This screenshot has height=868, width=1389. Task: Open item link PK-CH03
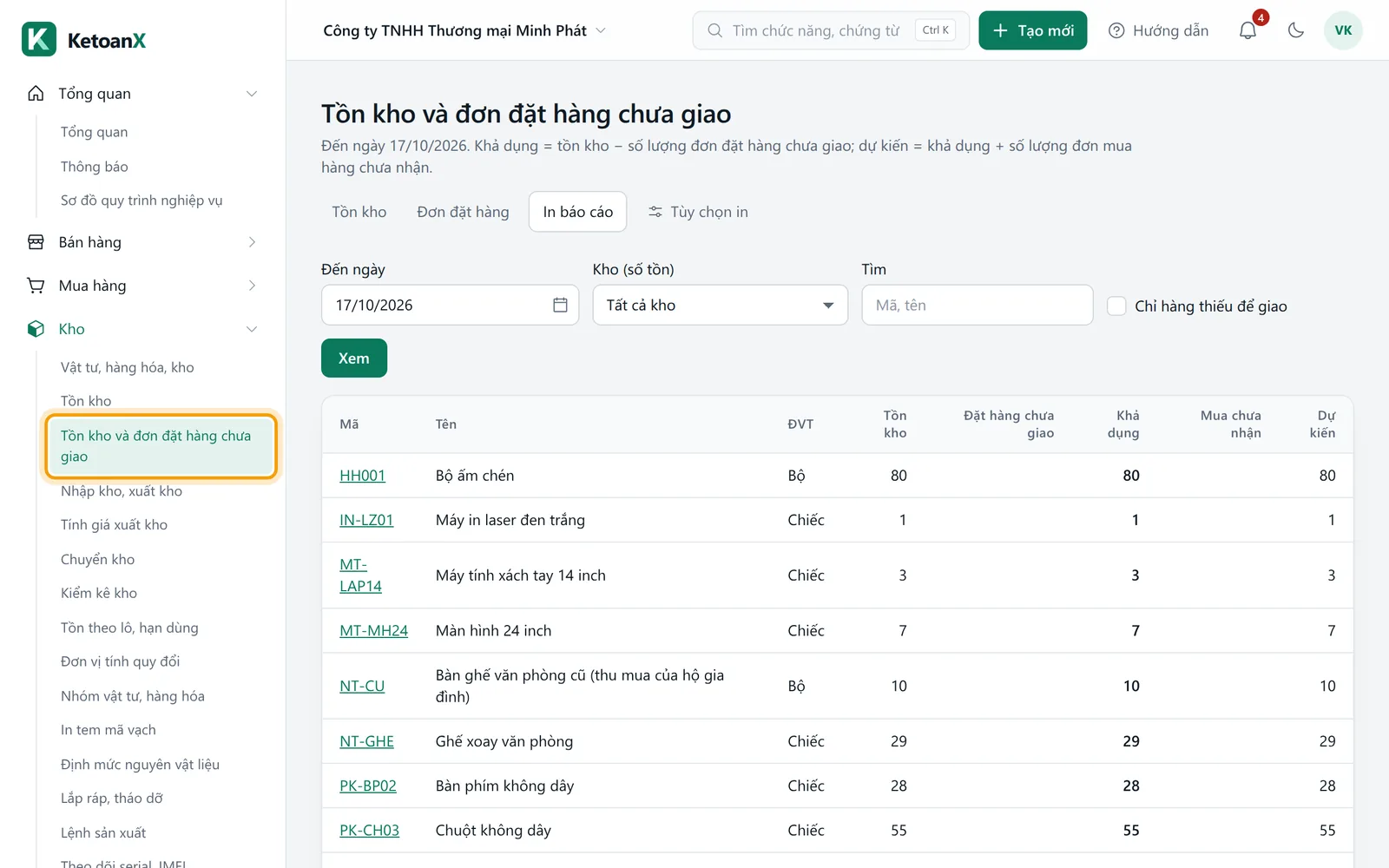[369, 830]
